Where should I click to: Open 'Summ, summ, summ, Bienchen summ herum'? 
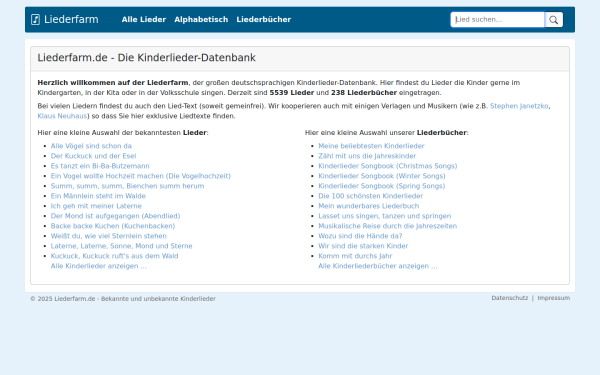(x=127, y=186)
